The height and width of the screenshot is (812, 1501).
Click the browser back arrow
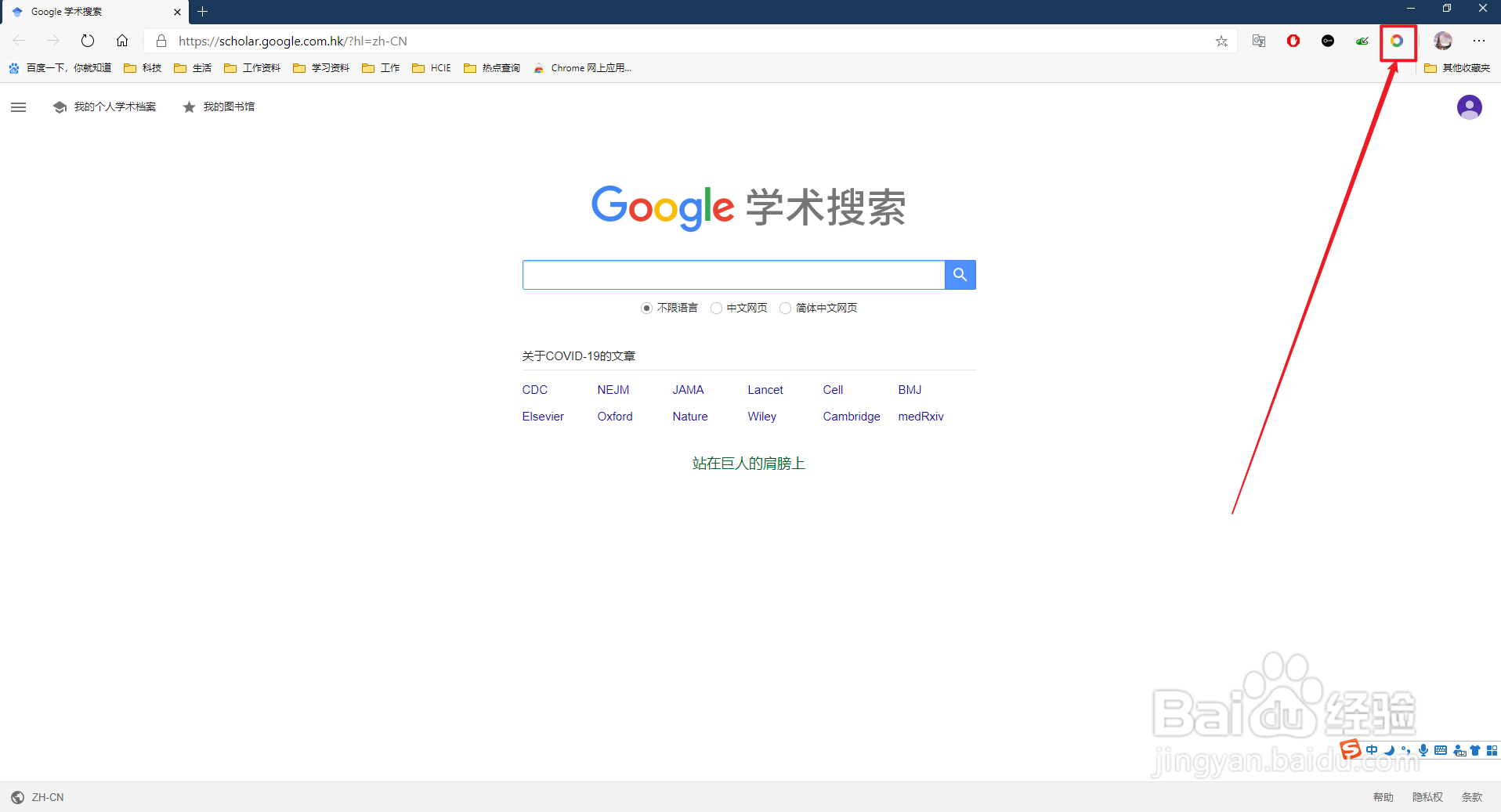[19, 41]
